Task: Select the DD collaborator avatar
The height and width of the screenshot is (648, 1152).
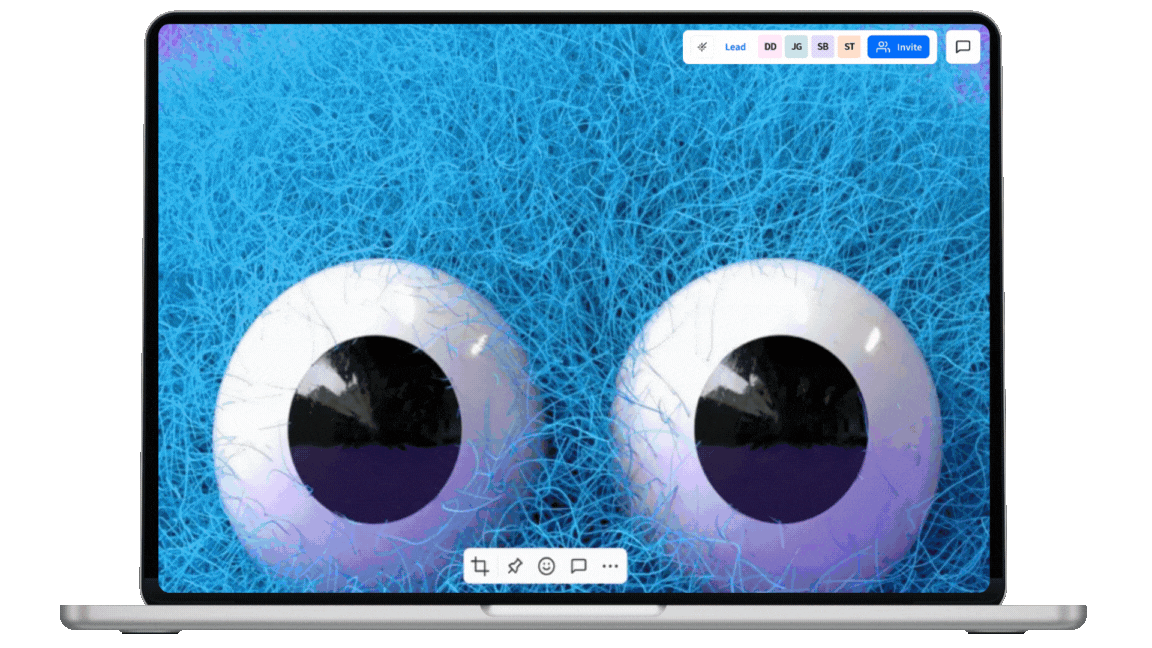Action: point(770,47)
